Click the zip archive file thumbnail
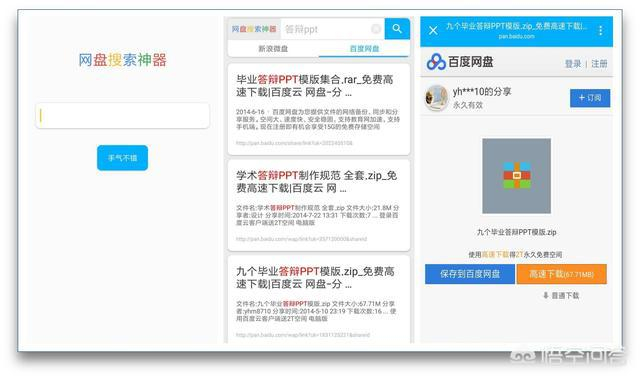The height and width of the screenshot is (378, 640). [516, 176]
